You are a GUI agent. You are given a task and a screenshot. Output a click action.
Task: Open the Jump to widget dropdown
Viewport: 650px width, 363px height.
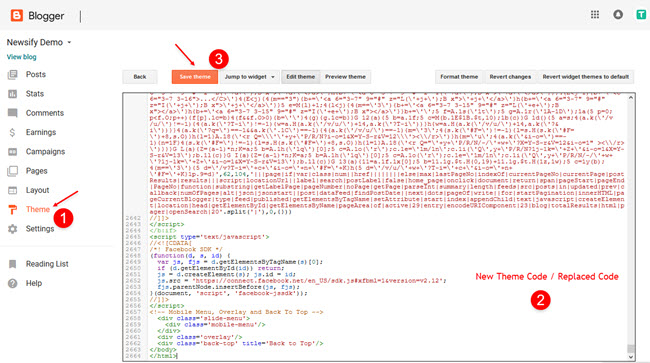[x=250, y=77]
